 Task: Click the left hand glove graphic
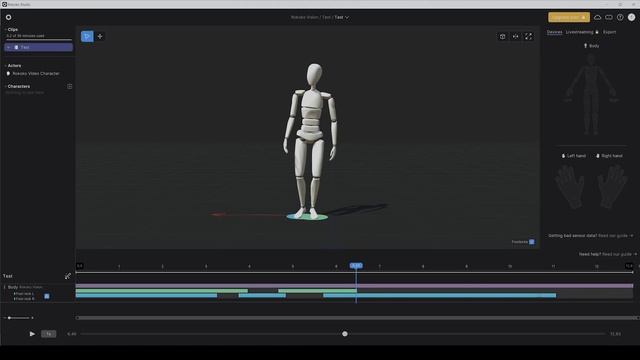(569, 187)
